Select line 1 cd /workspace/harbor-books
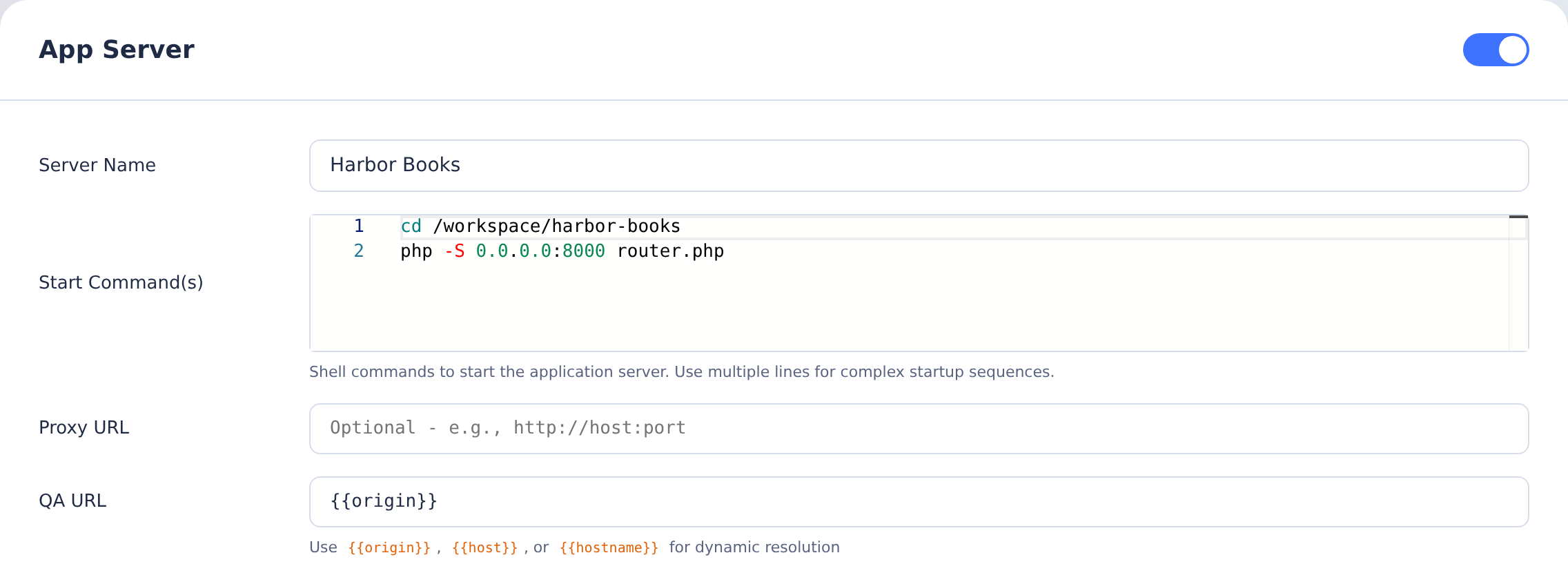This screenshot has width=1568, height=573. click(540, 226)
